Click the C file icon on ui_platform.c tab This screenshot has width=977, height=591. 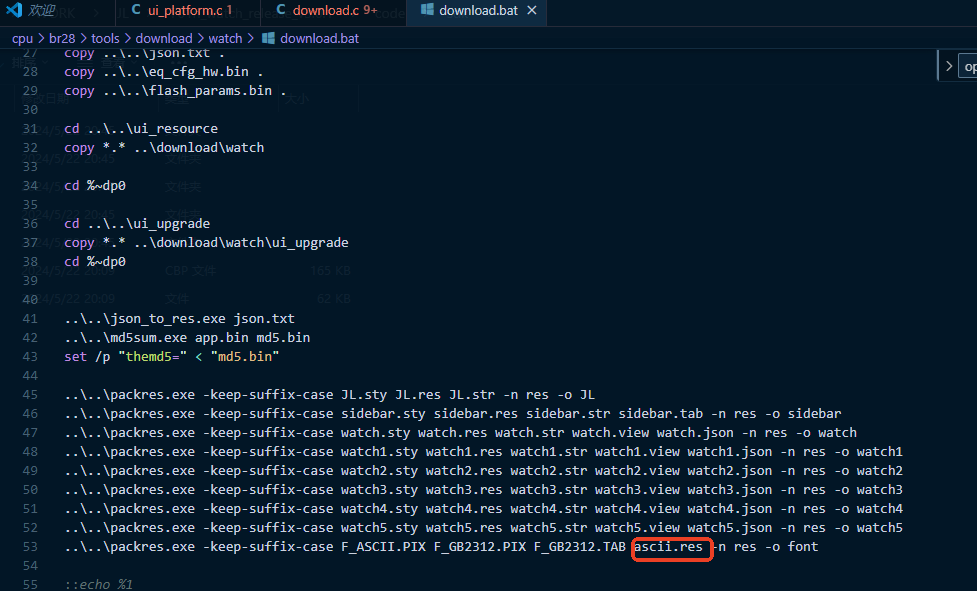point(136,10)
